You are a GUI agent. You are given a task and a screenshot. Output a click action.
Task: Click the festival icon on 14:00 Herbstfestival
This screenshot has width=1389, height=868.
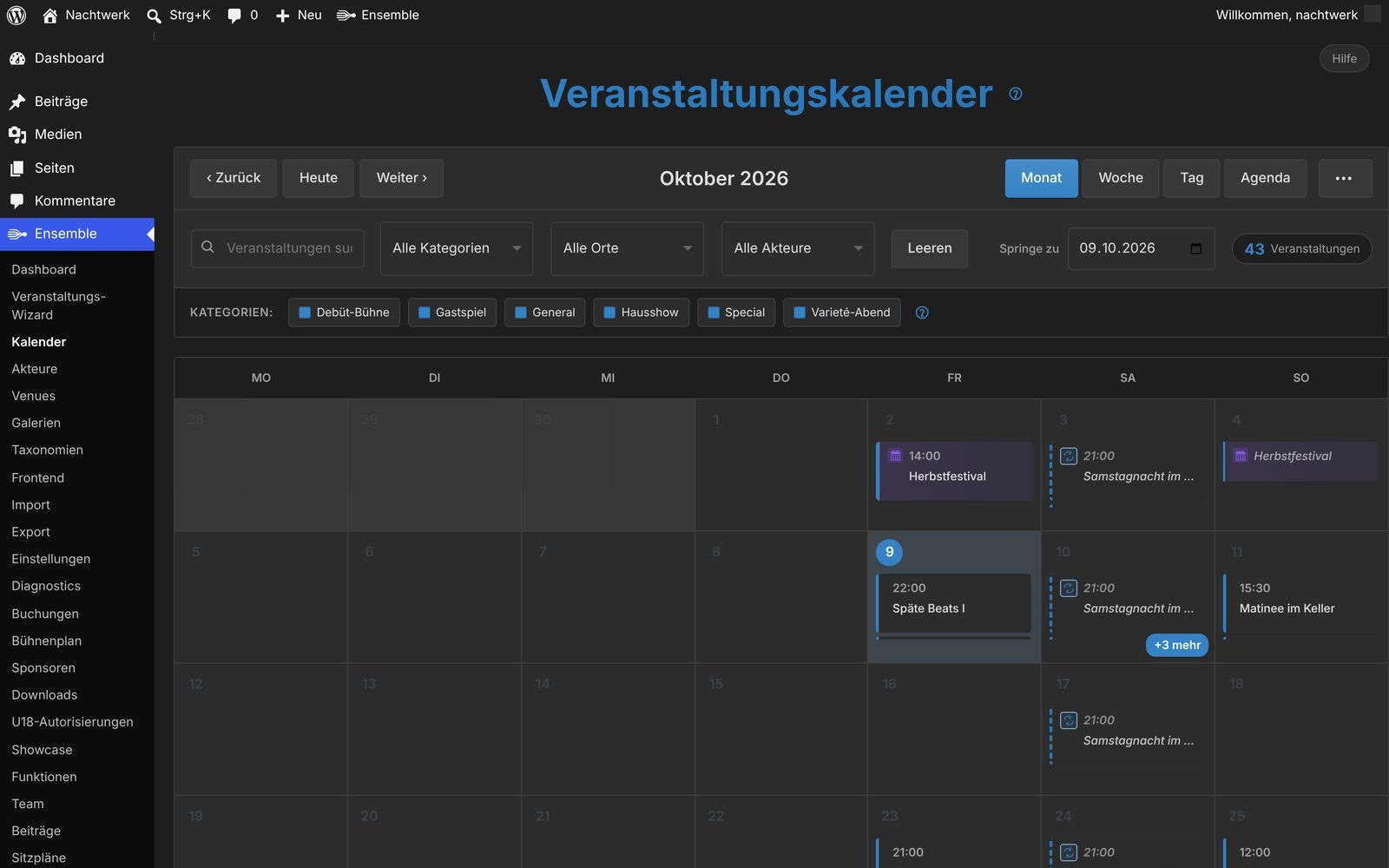(895, 455)
